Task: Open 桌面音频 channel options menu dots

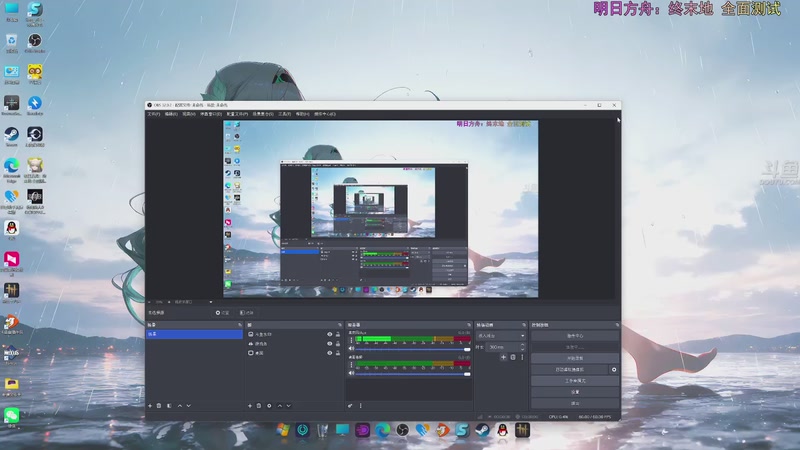Action: 351,365
